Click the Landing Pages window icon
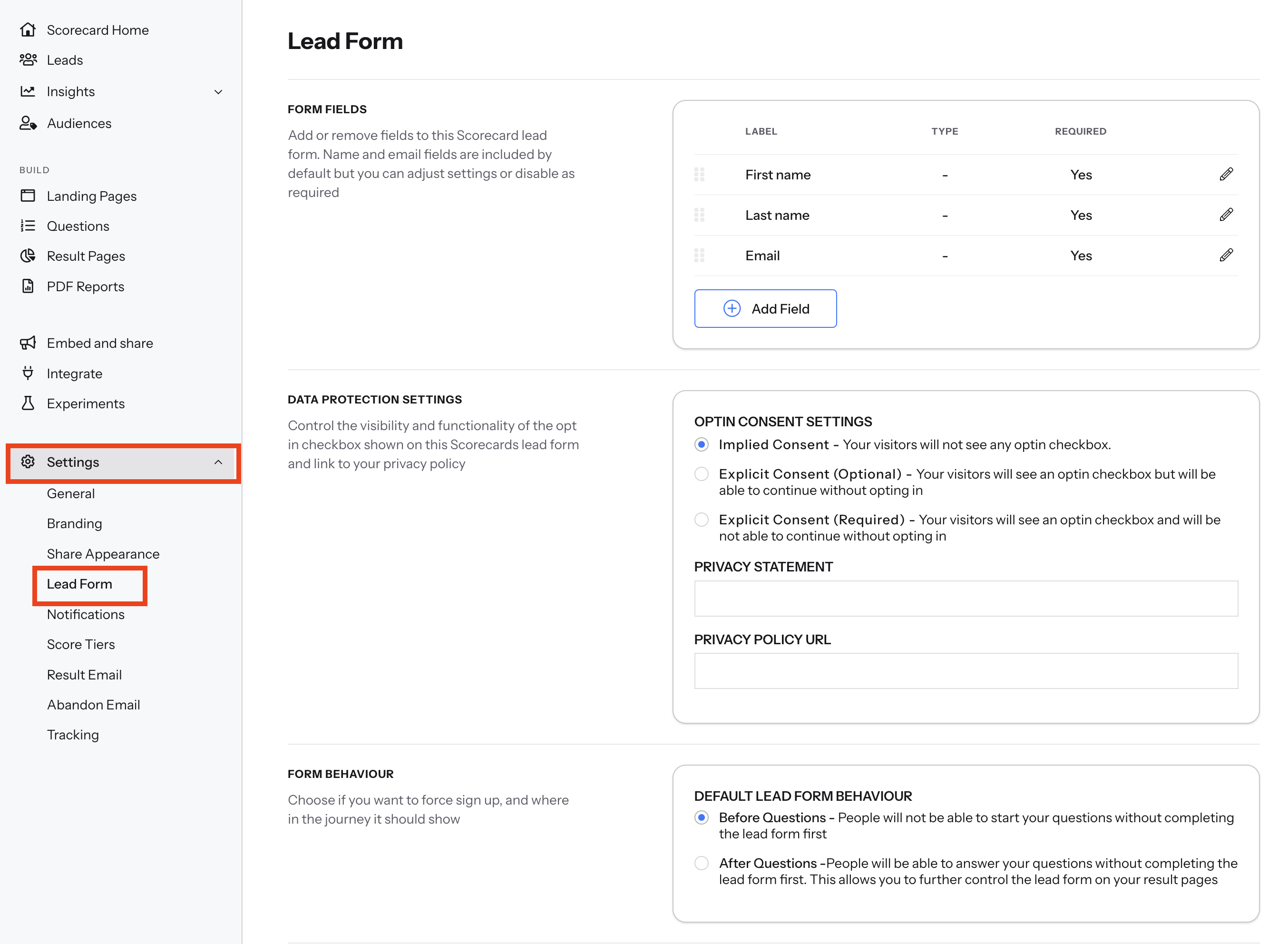1288x944 pixels. [28, 196]
